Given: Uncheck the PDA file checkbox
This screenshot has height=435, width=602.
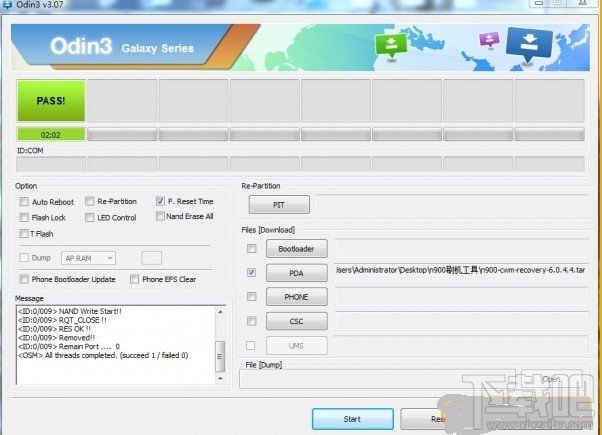Looking at the screenshot, I should point(251,272).
